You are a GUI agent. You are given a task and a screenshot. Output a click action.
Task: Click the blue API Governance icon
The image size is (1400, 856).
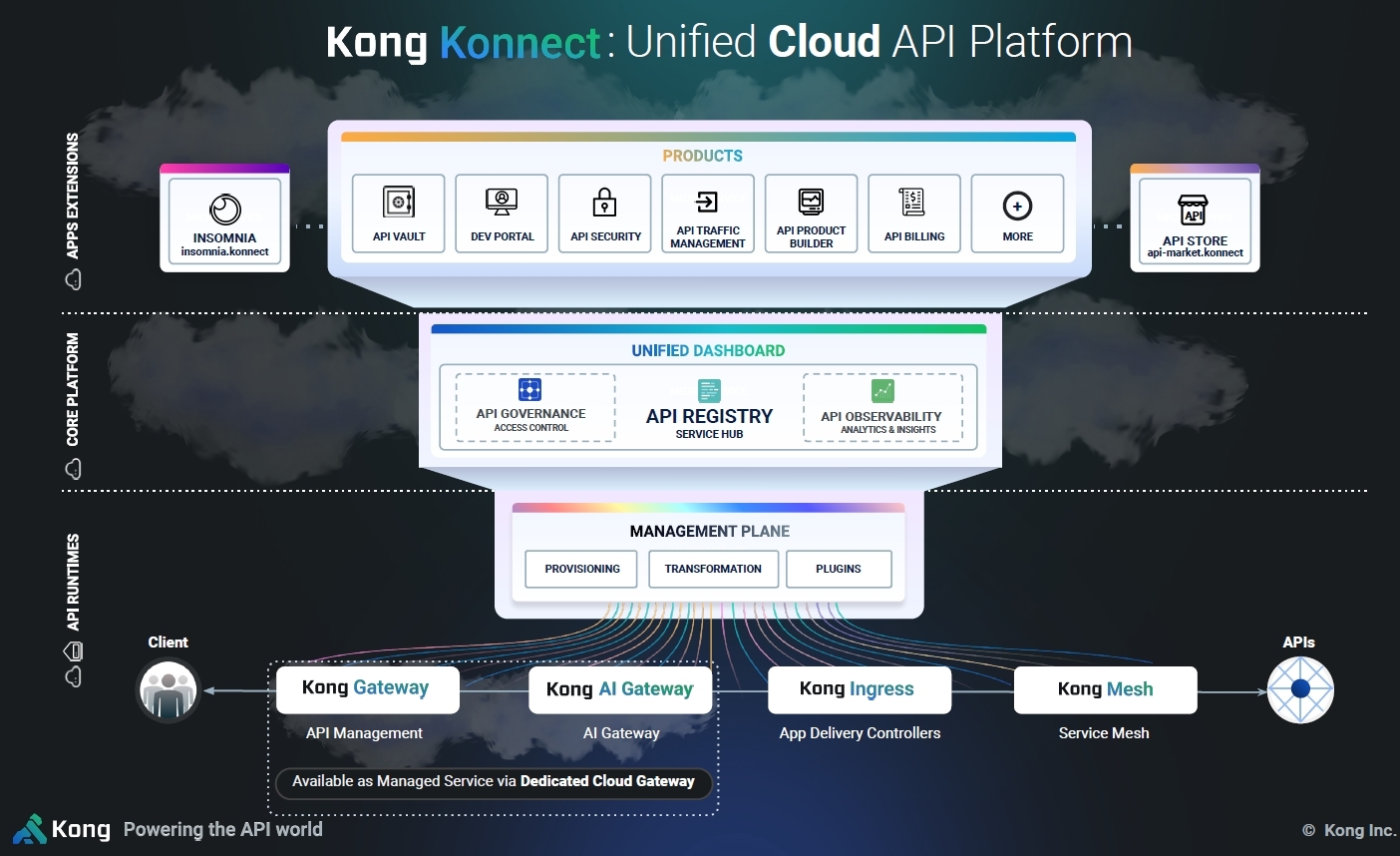[529, 389]
